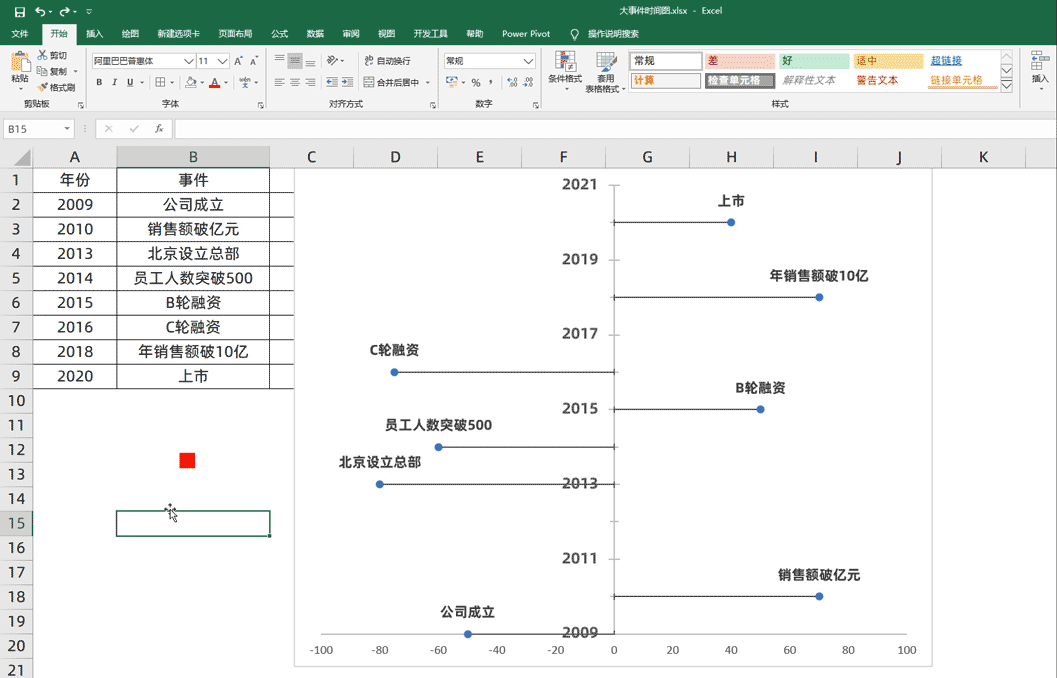Apply the 检查单元格 cell style
1057x678 pixels.
740,80
